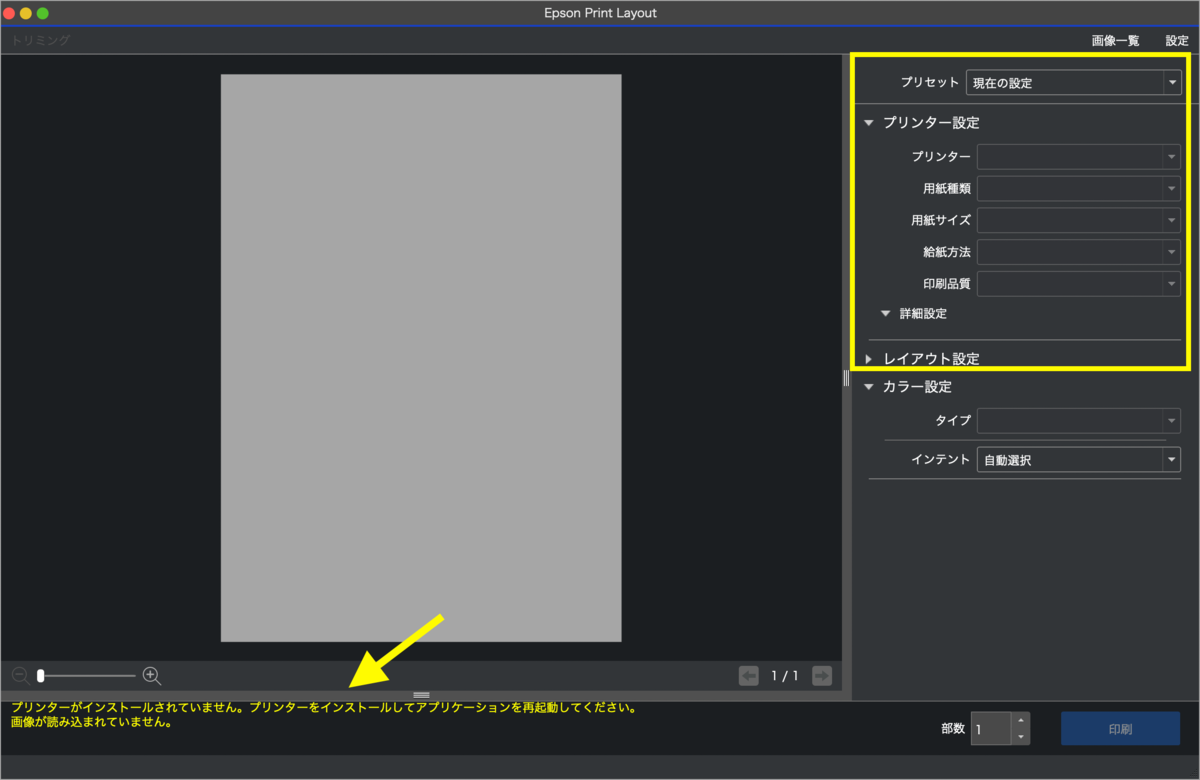The width and height of the screenshot is (1200, 780).
Task: Open the プリンター dropdown
Action: [1079, 157]
